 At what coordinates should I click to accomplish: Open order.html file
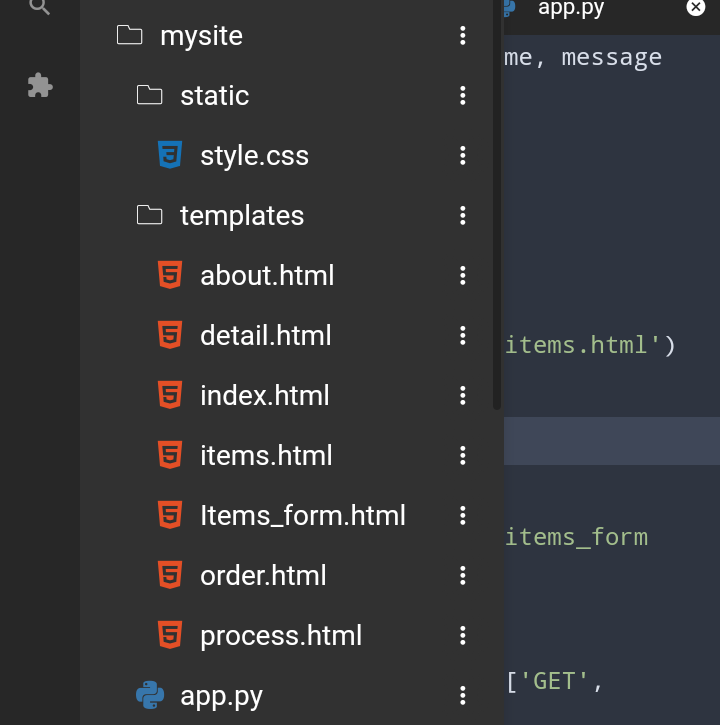263,575
